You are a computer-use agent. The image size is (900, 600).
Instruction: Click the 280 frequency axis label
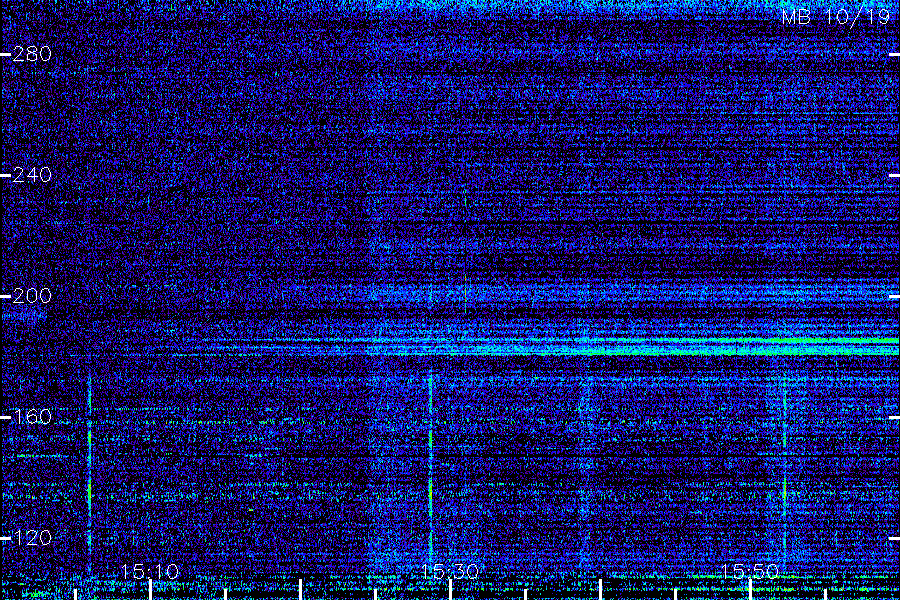[x=32, y=54]
